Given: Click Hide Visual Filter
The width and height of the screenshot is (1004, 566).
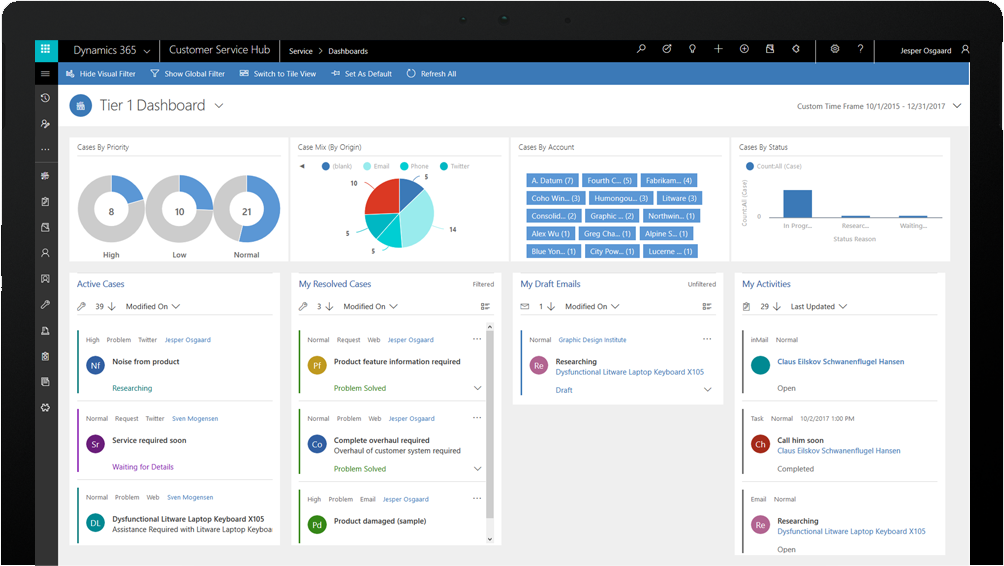Looking at the screenshot, I should (101, 74).
